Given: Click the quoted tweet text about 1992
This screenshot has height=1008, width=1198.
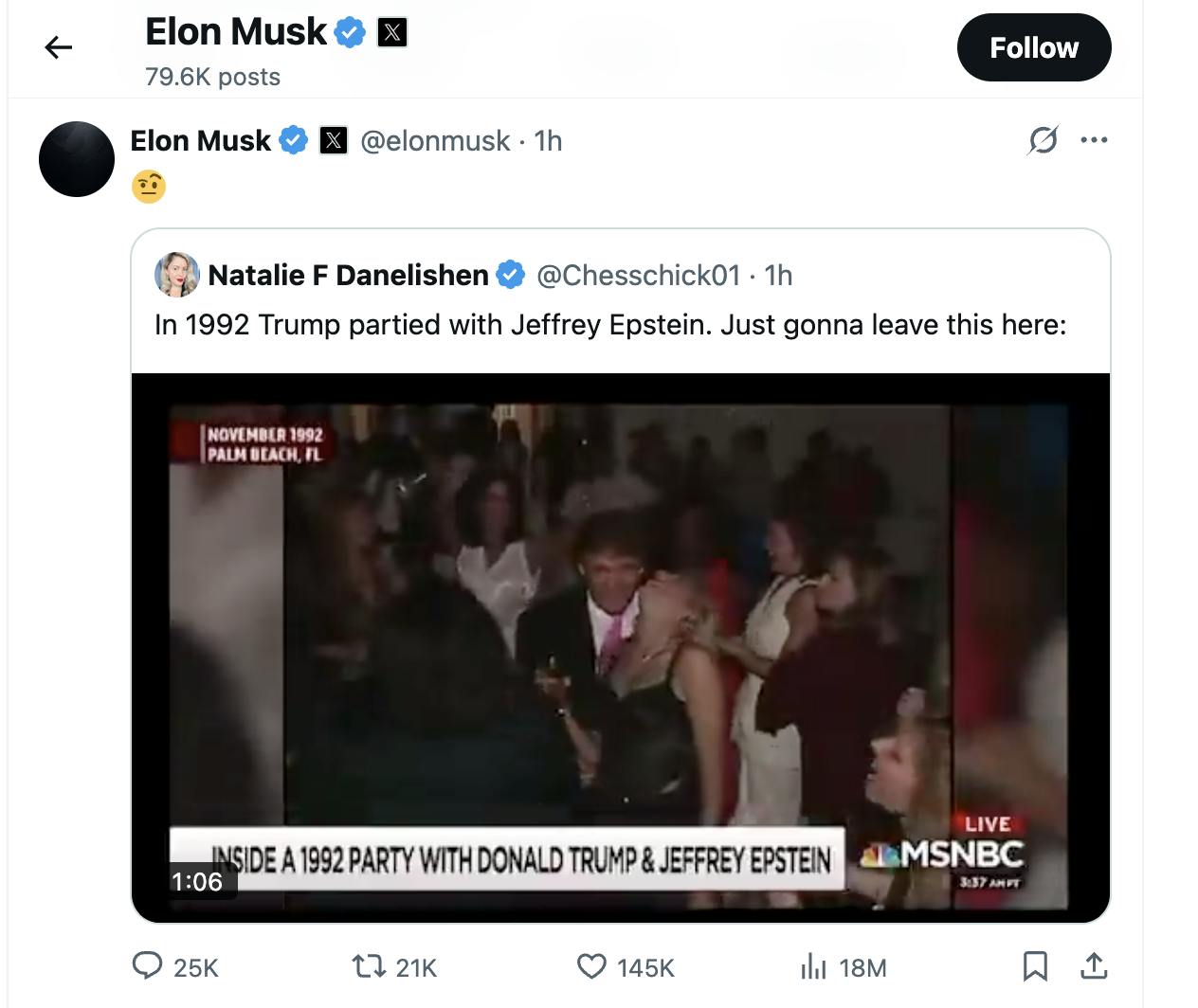Looking at the screenshot, I should click(x=610, y=325).
